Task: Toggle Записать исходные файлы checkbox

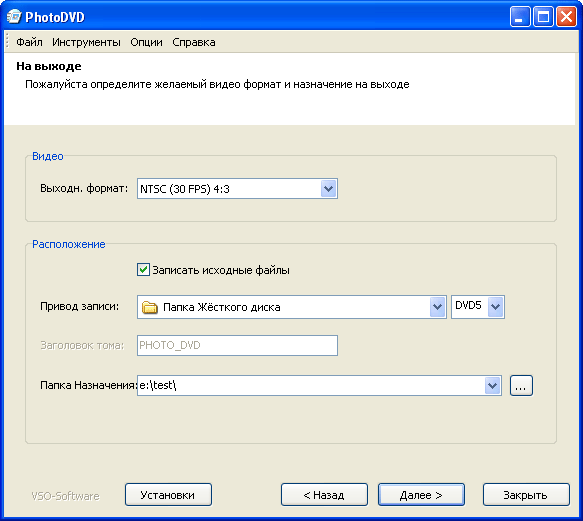Action: [x=144, y=270]
